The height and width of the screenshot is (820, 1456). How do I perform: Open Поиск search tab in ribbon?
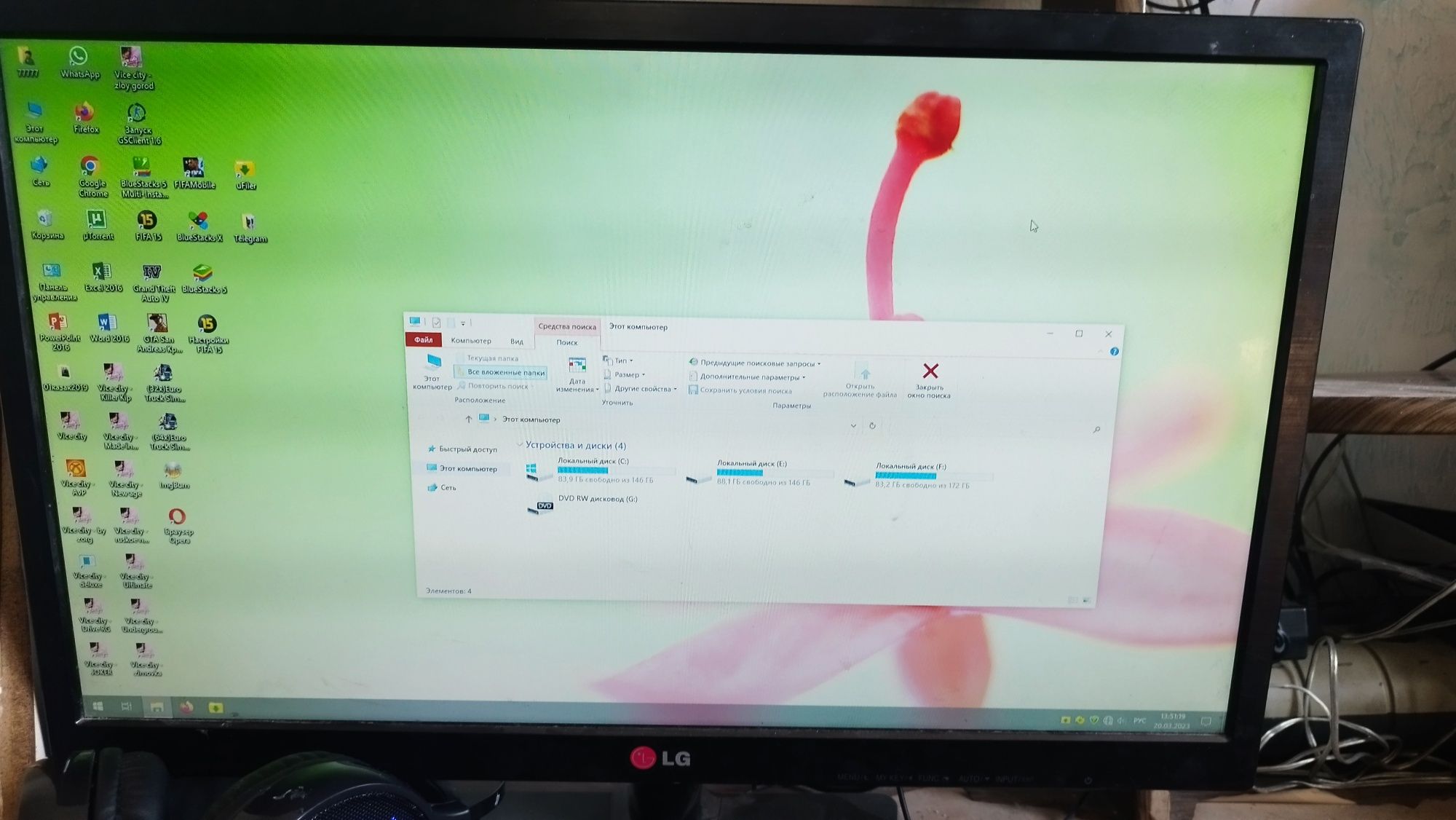click(565, 343)
